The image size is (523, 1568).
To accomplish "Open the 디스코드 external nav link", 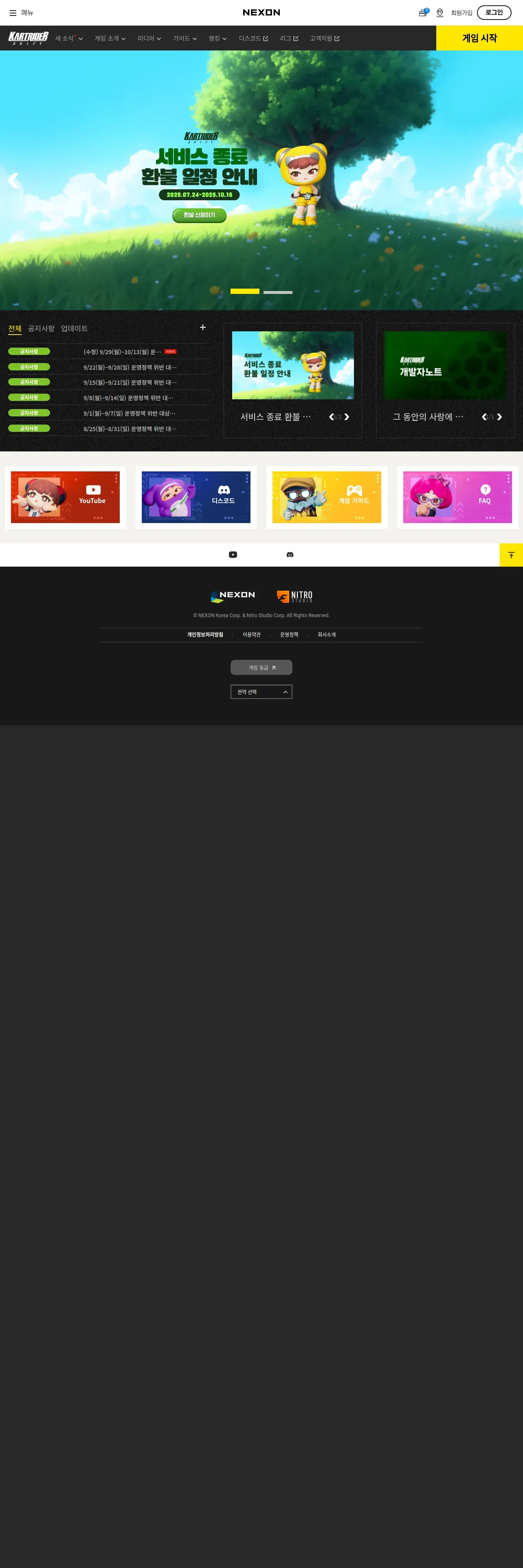I will pos(253,38).
